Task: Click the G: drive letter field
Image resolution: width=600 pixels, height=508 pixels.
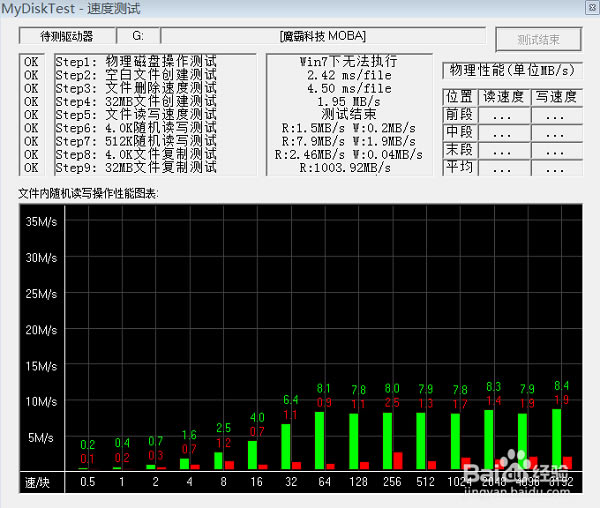Action: (137, 36)
